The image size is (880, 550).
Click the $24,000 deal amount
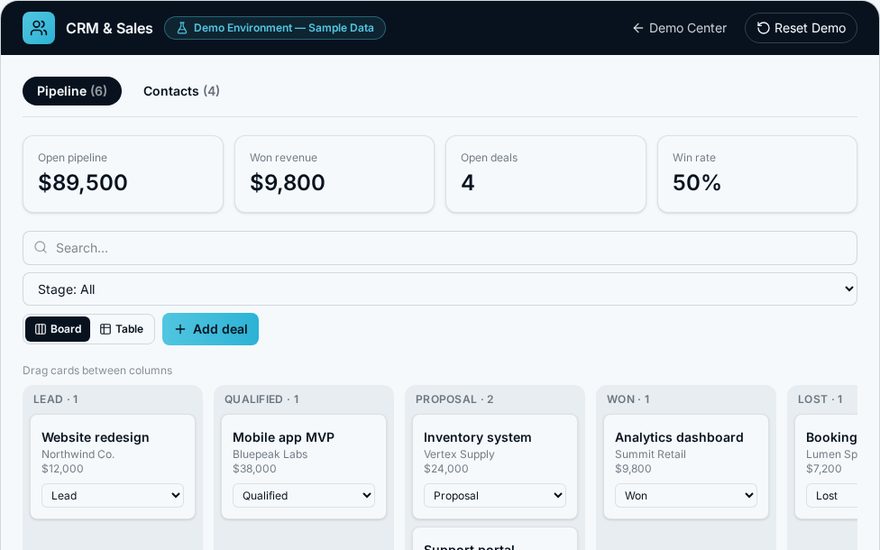click(446, 469)
